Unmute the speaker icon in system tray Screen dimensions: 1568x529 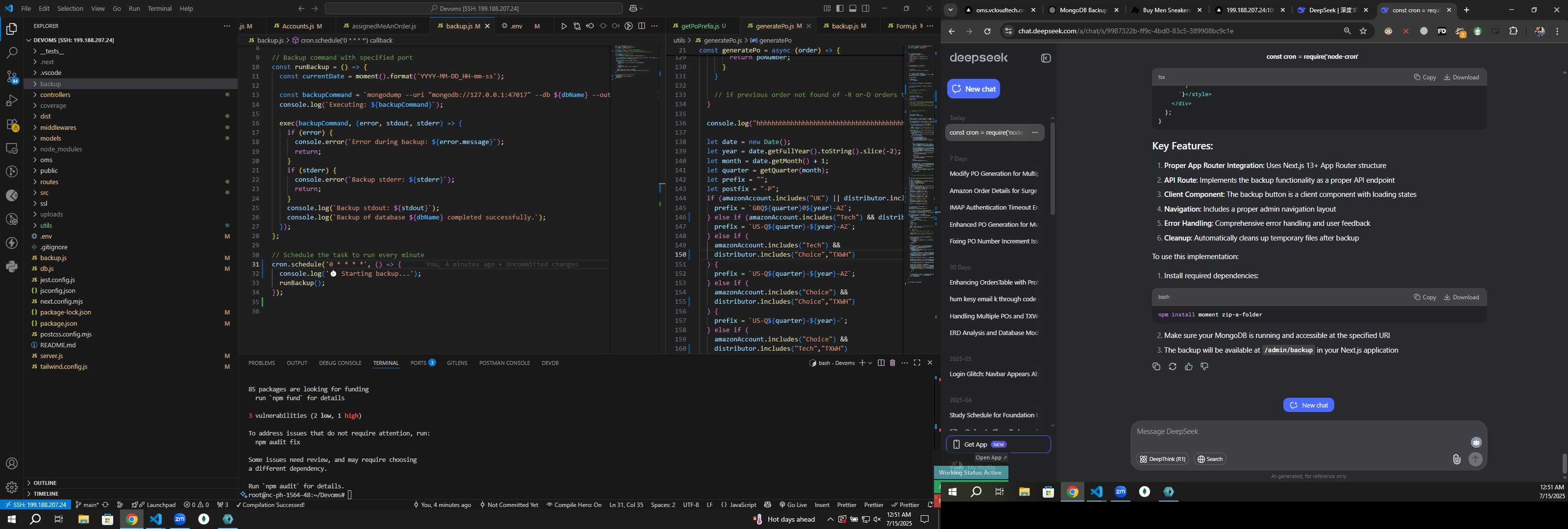[877, 519]
